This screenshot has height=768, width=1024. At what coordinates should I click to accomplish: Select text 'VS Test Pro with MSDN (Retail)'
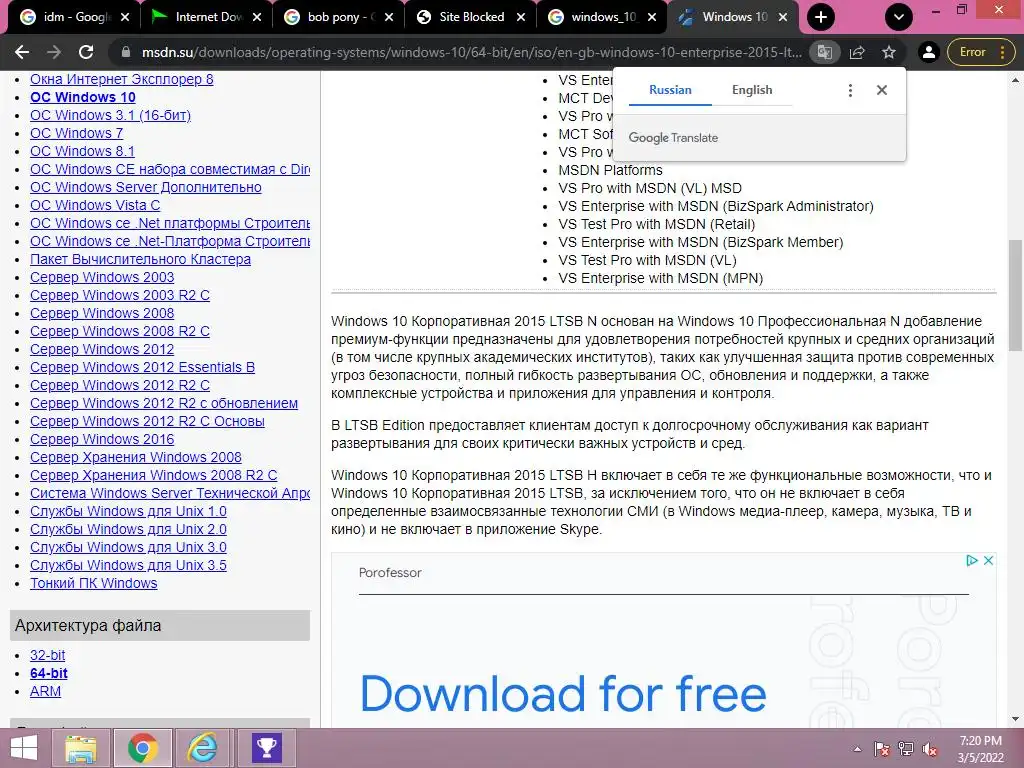pos(656,224)
